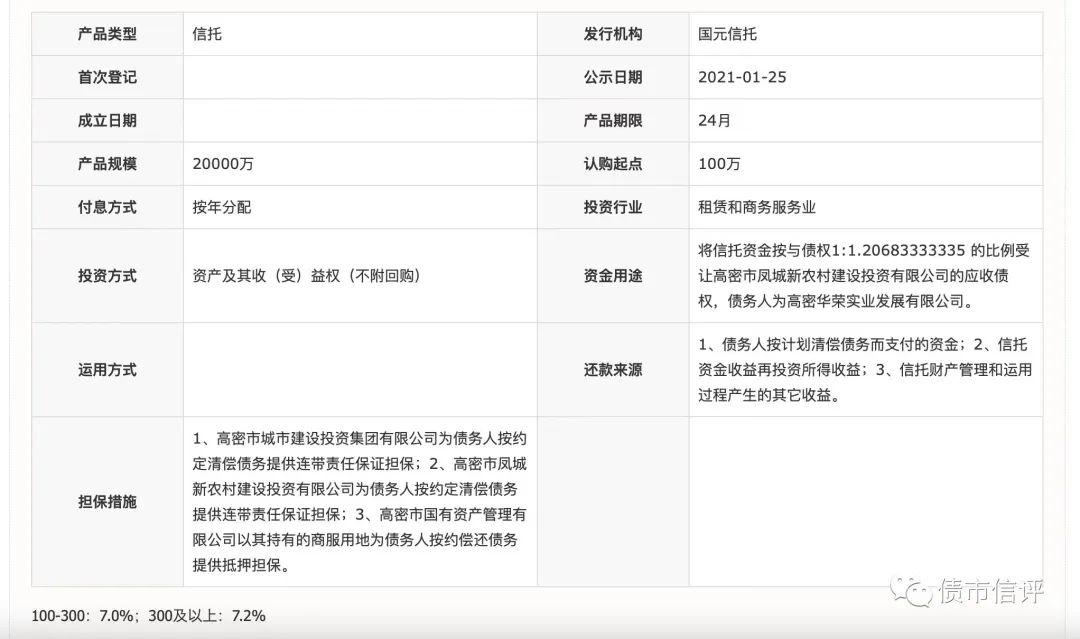Click the 产品类型 label cell
Screen dimensions: 1080x639
[107, 34]
